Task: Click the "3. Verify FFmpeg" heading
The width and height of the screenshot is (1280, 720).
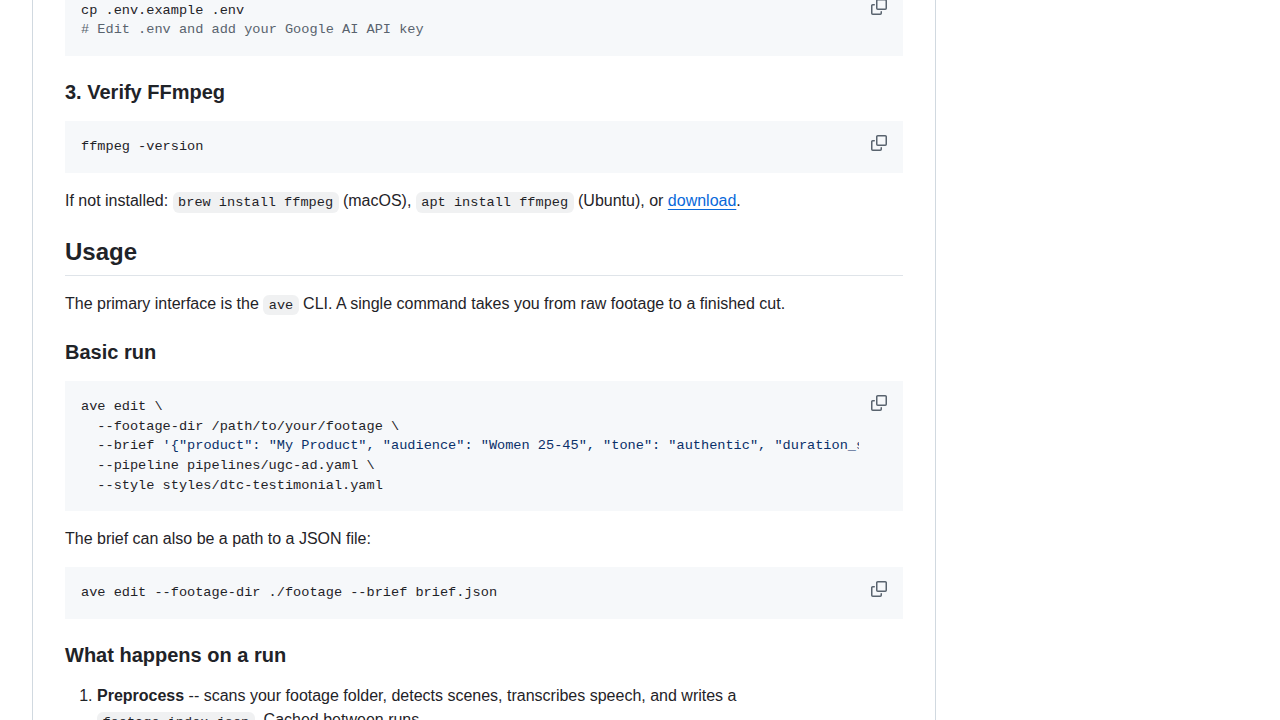Action: 145,92
